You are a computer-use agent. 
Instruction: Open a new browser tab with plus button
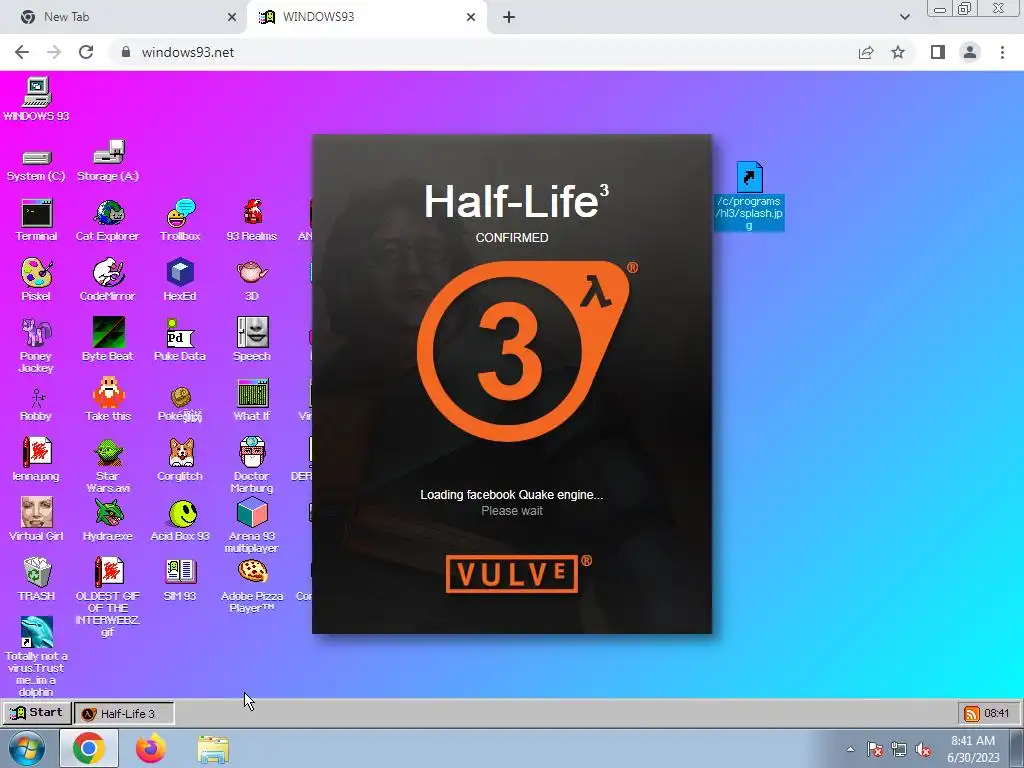coord(509,17)
